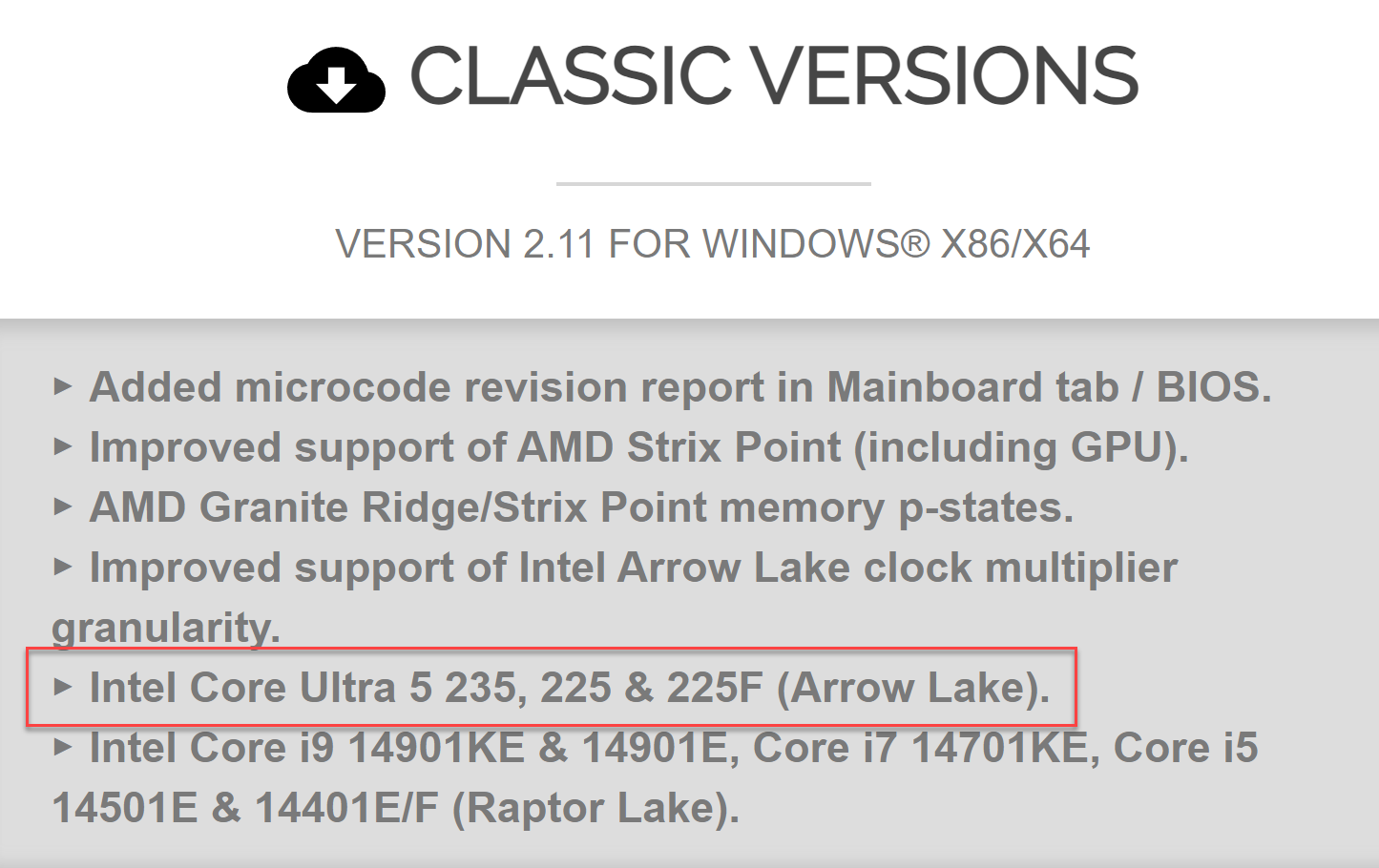Click the arrow bullet before Intel Core Ultra 5
1379x868 pixels.
[63, 688]
